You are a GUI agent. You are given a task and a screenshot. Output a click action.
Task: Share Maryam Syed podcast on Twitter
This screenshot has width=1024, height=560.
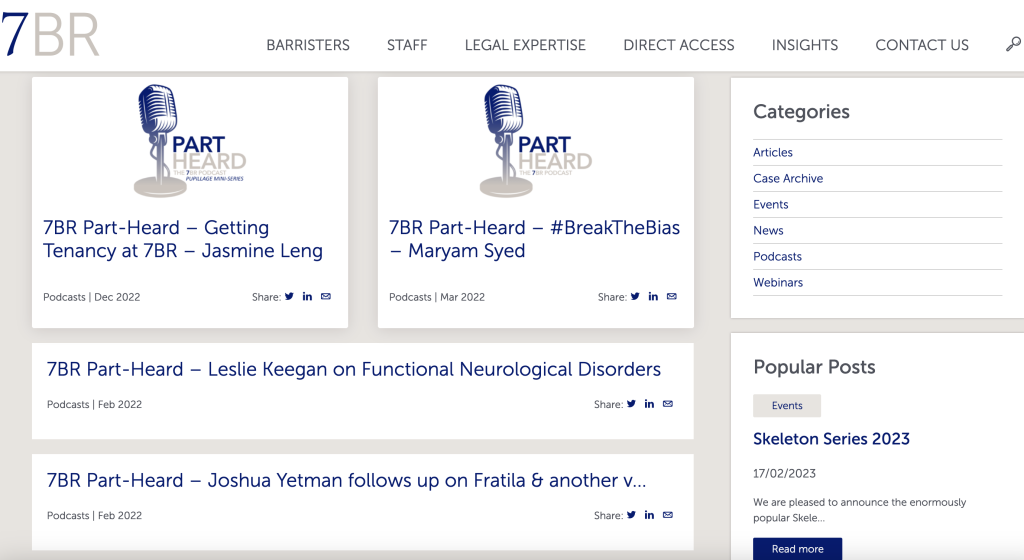pyautogui.click(x=636, y=296)
